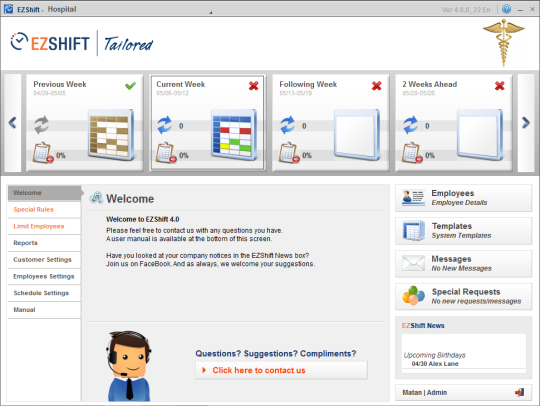Click EZShift app icon in title bar

9,9
